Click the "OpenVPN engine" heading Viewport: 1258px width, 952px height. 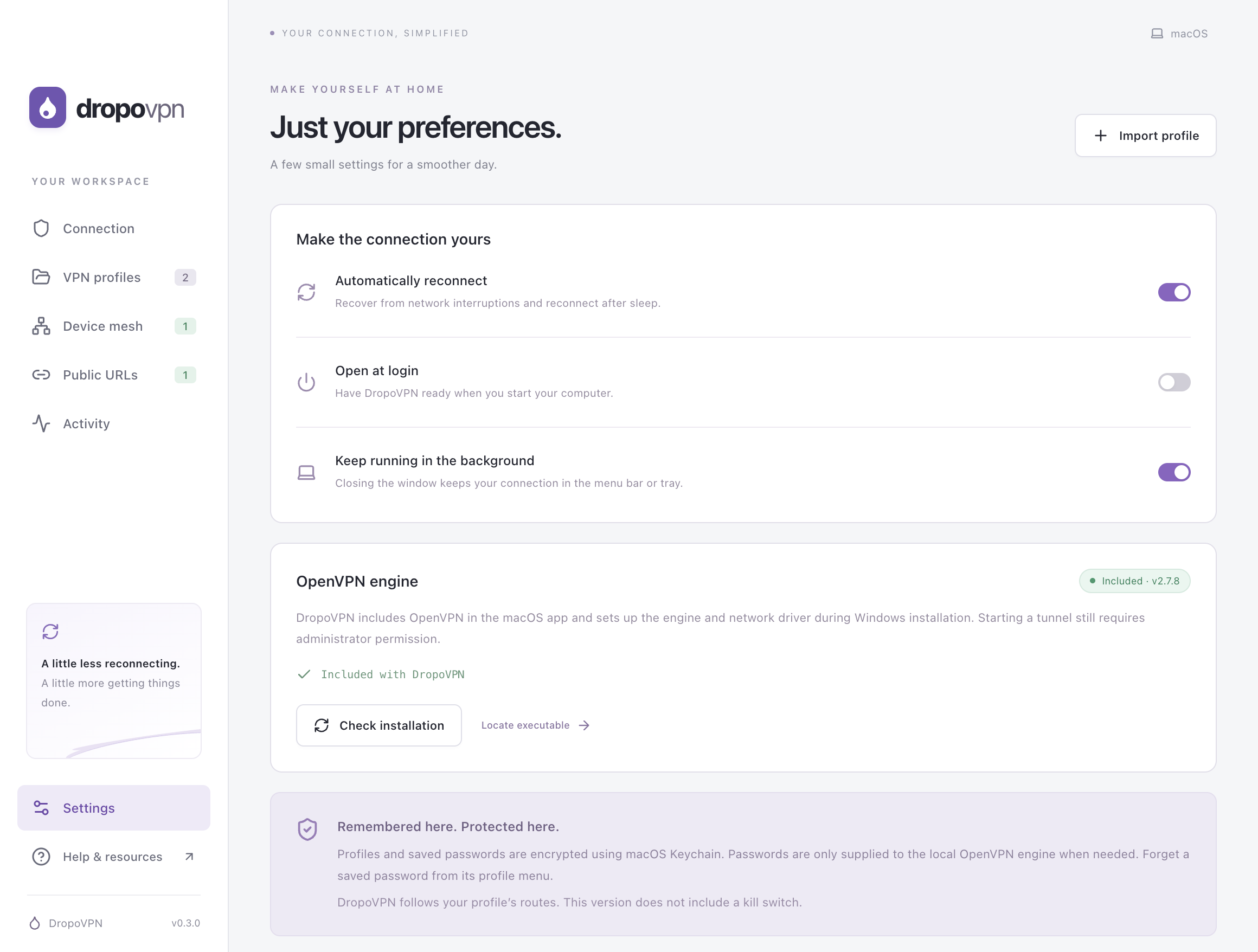pos(357,581)
